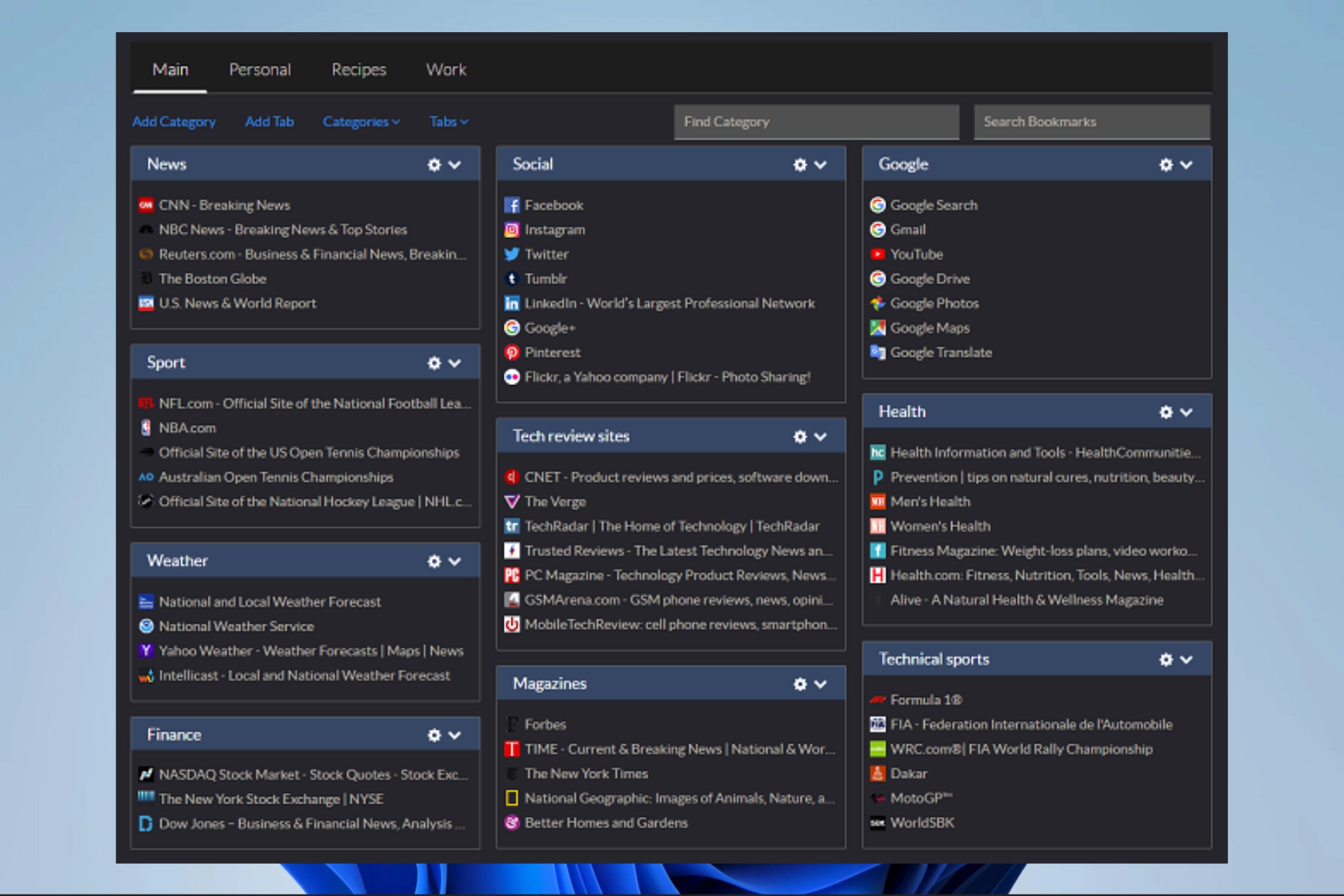1344x896 pixels.
Task: Open settings gear of Health category
Action: coord(1165,412)
